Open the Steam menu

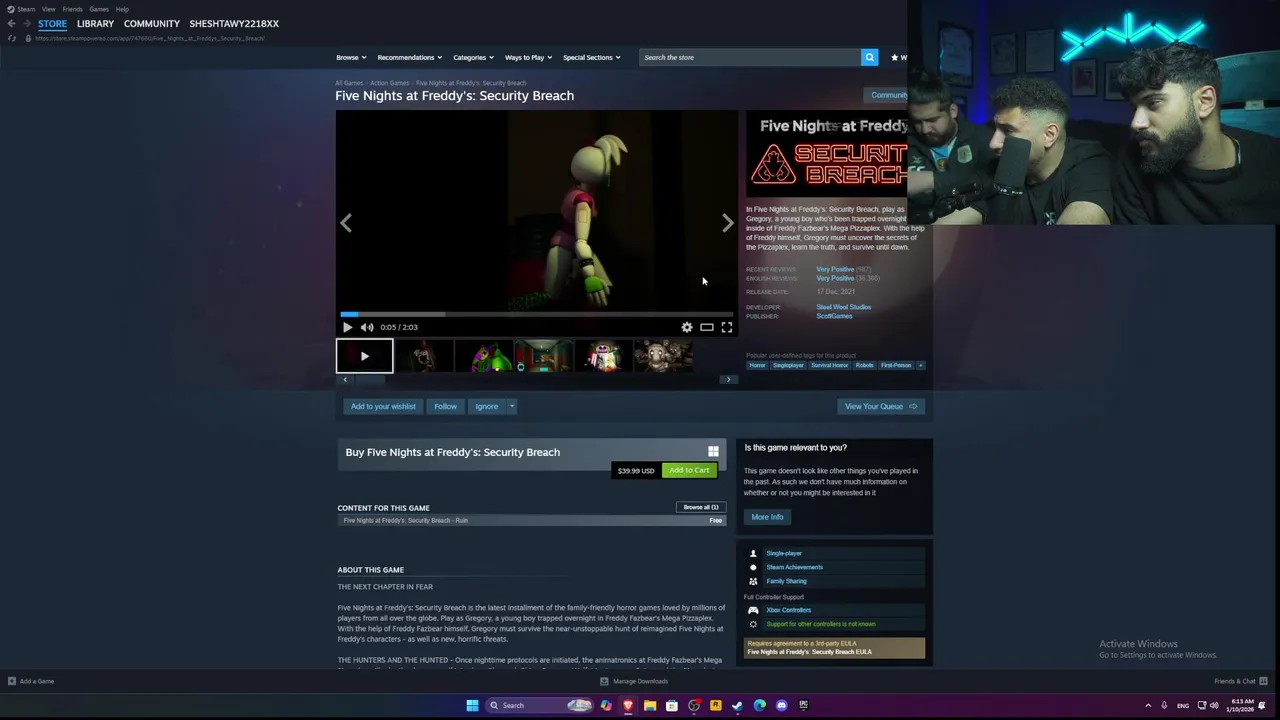(21, 9)
